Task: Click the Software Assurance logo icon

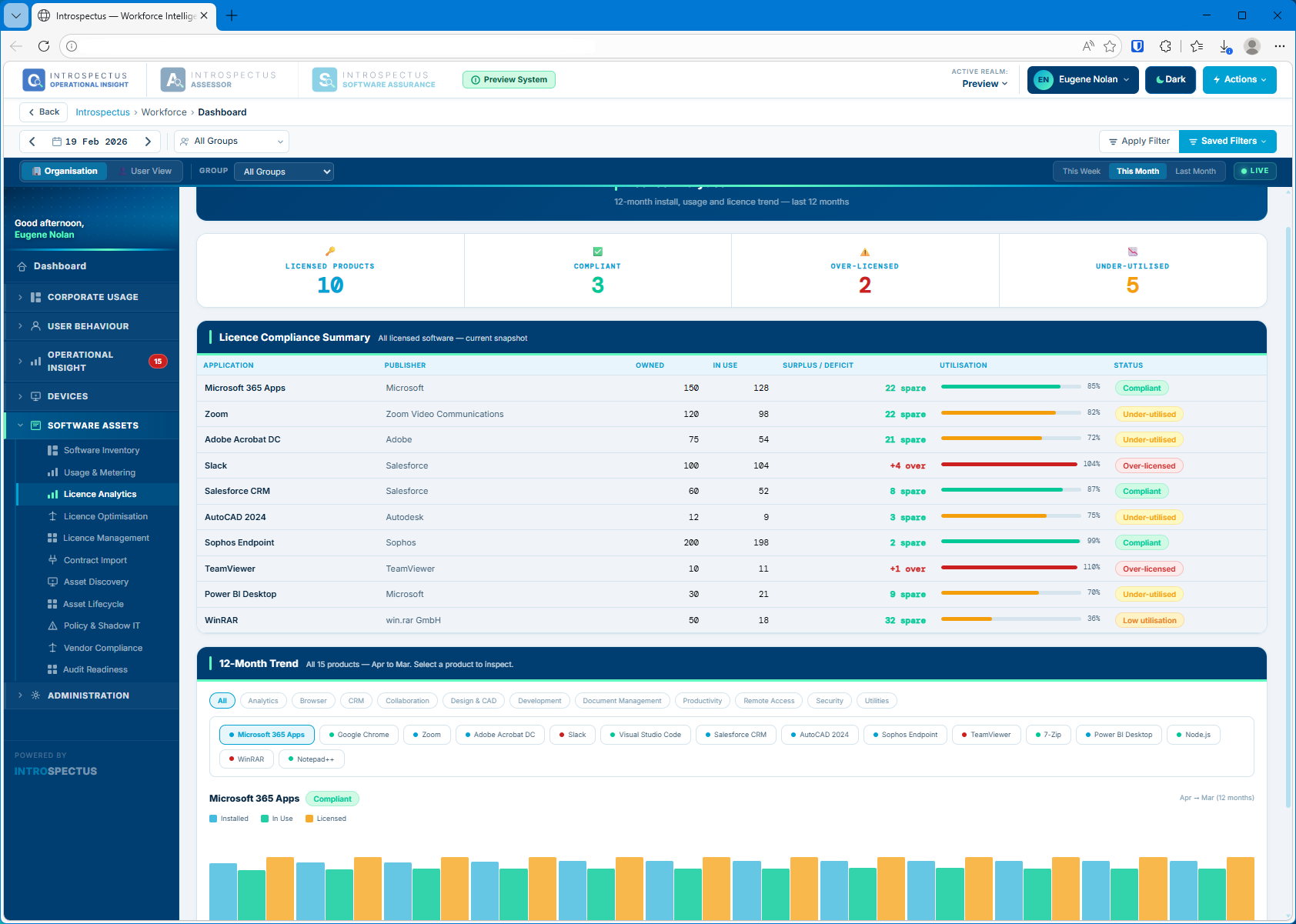Action: point(325,80)
